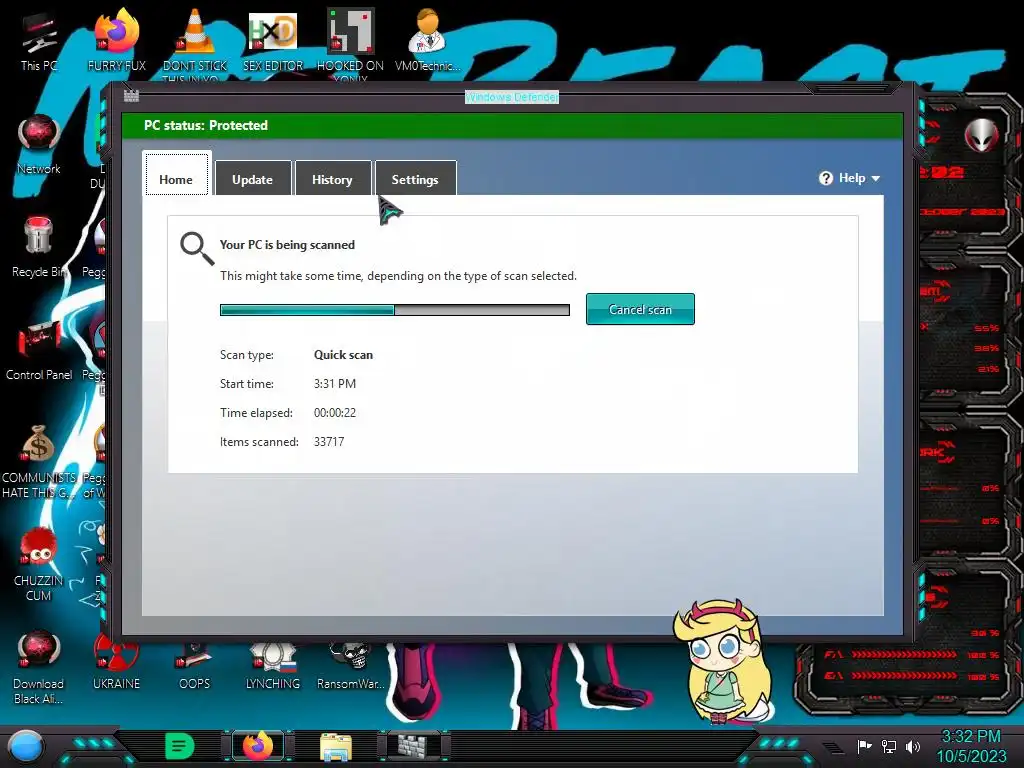
Task: Open the OOPS desktop shortcut
Action: tap(195, 666)
